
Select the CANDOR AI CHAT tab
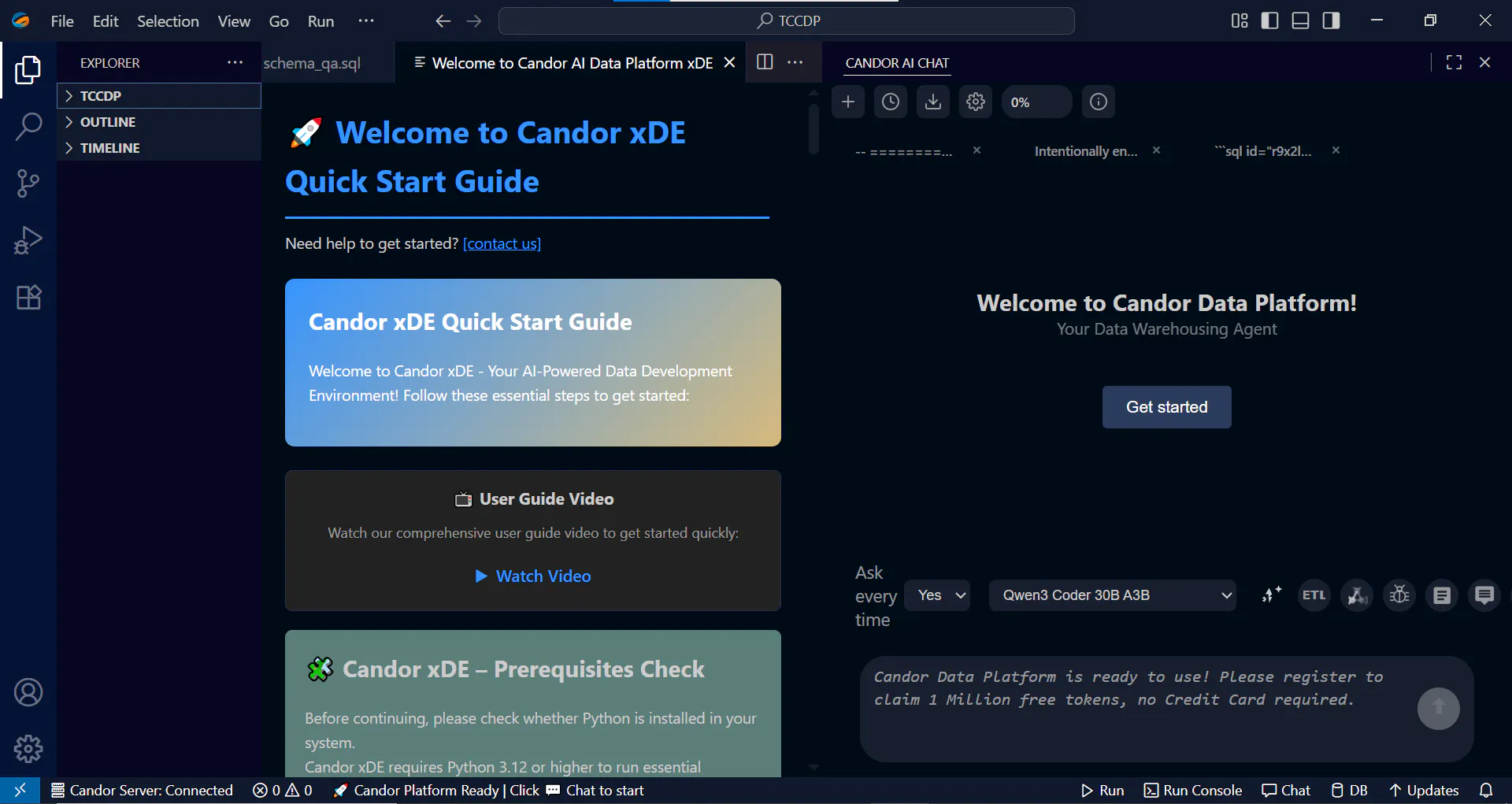click(x=897, y=63)
